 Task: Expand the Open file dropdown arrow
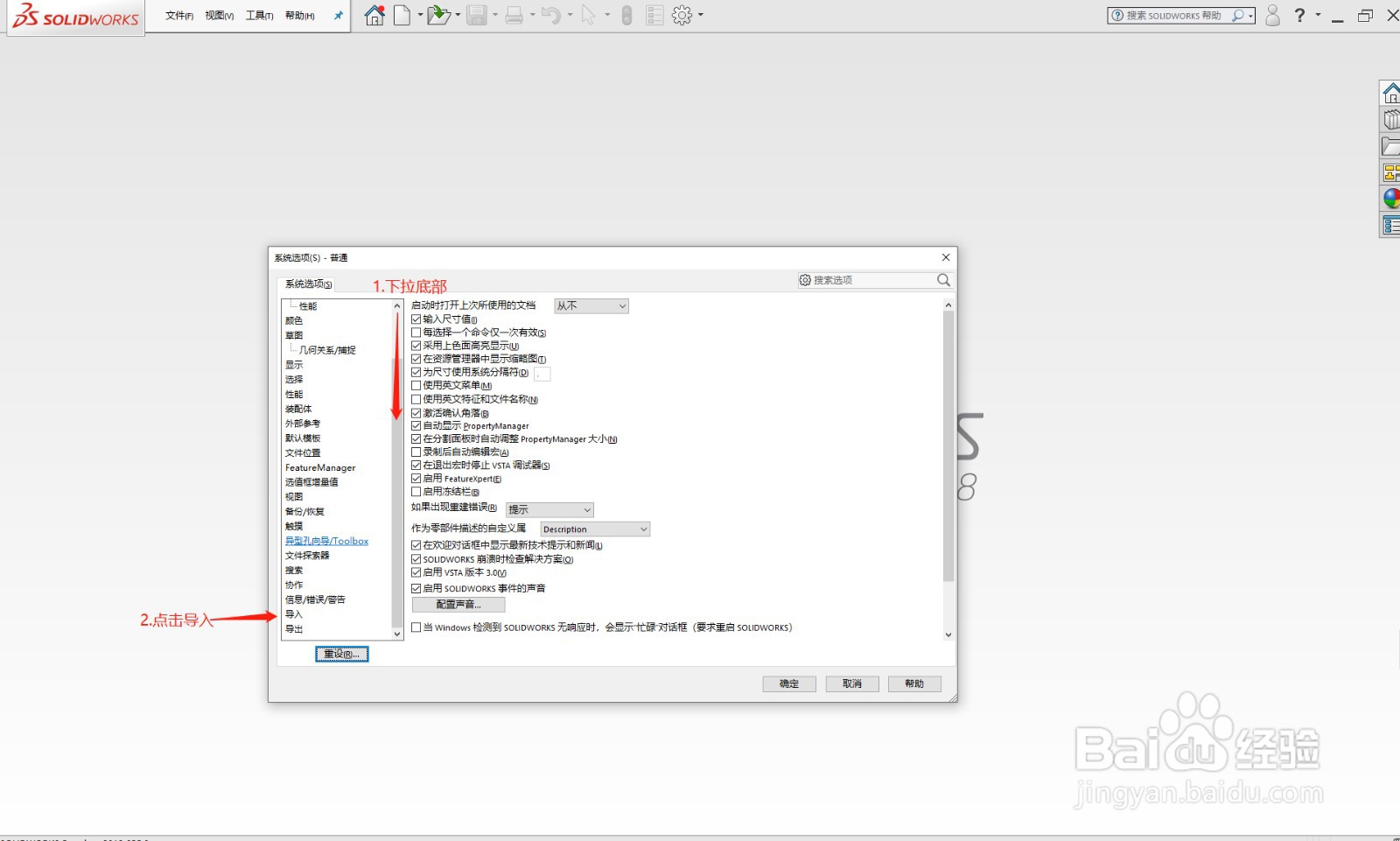[457, 15]
